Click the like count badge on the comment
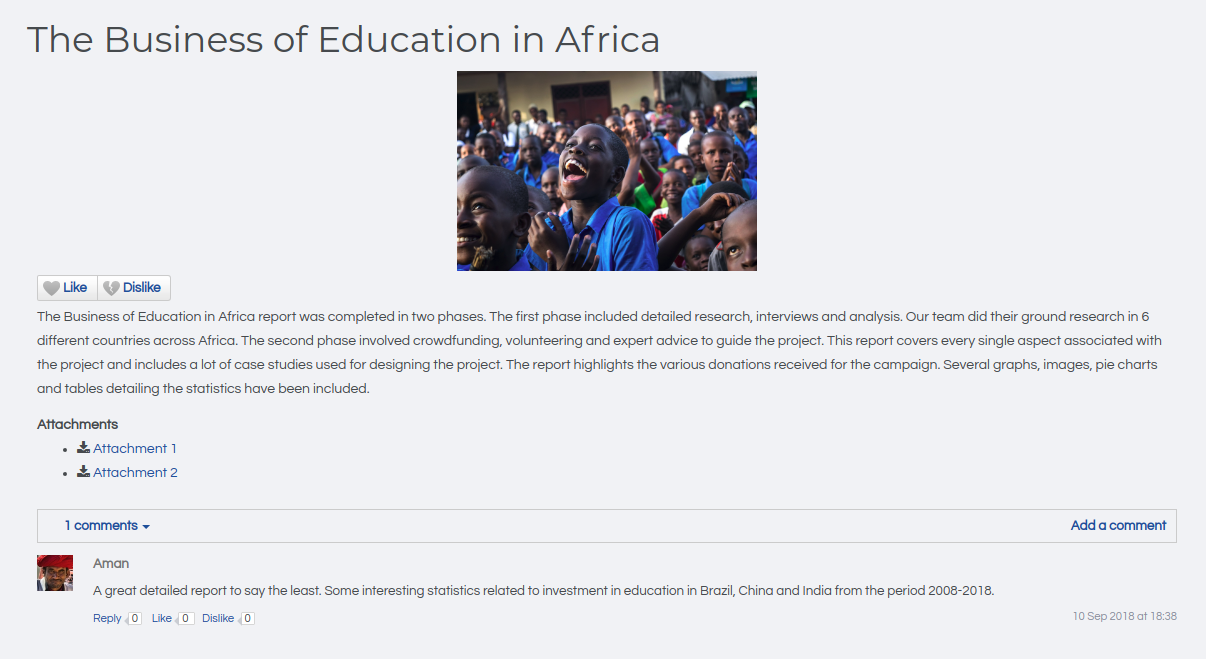Viewport: 1206px width, 659px height. tap(185, 619)
